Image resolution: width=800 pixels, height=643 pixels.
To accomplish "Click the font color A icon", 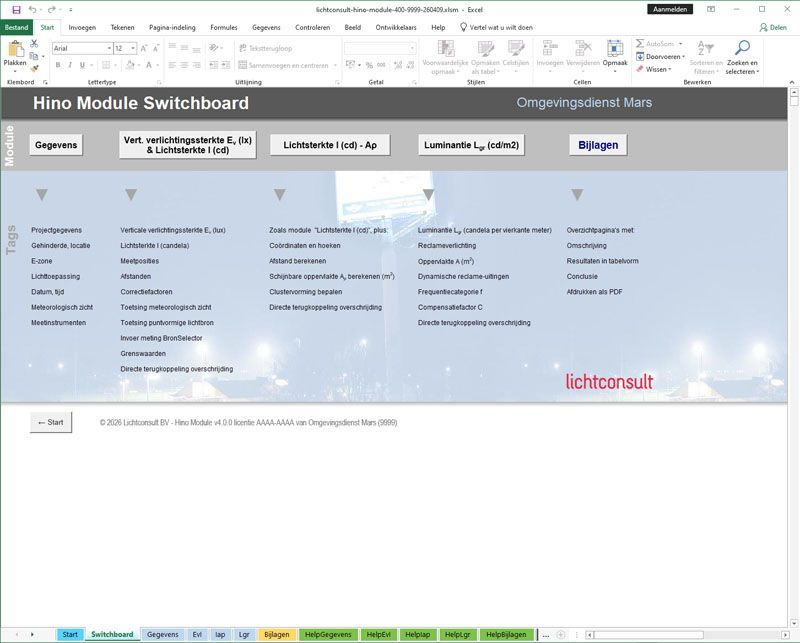I will (149, 65).
